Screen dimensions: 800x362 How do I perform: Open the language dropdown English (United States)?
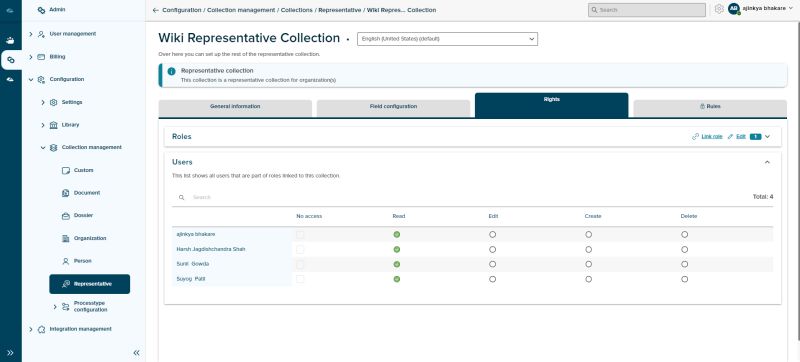tap(447, 39)
